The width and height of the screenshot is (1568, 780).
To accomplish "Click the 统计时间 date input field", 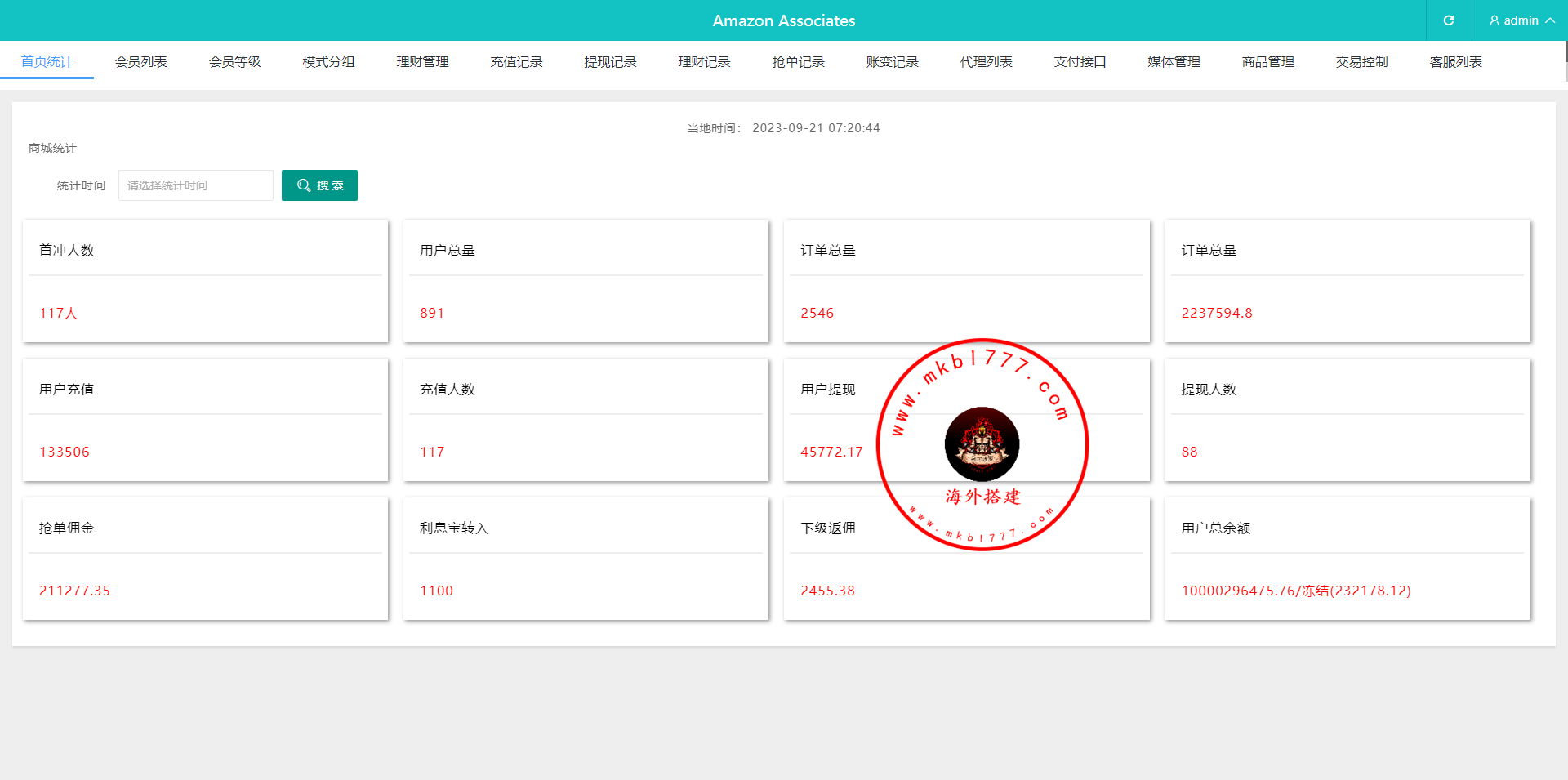I will (196, 185).
